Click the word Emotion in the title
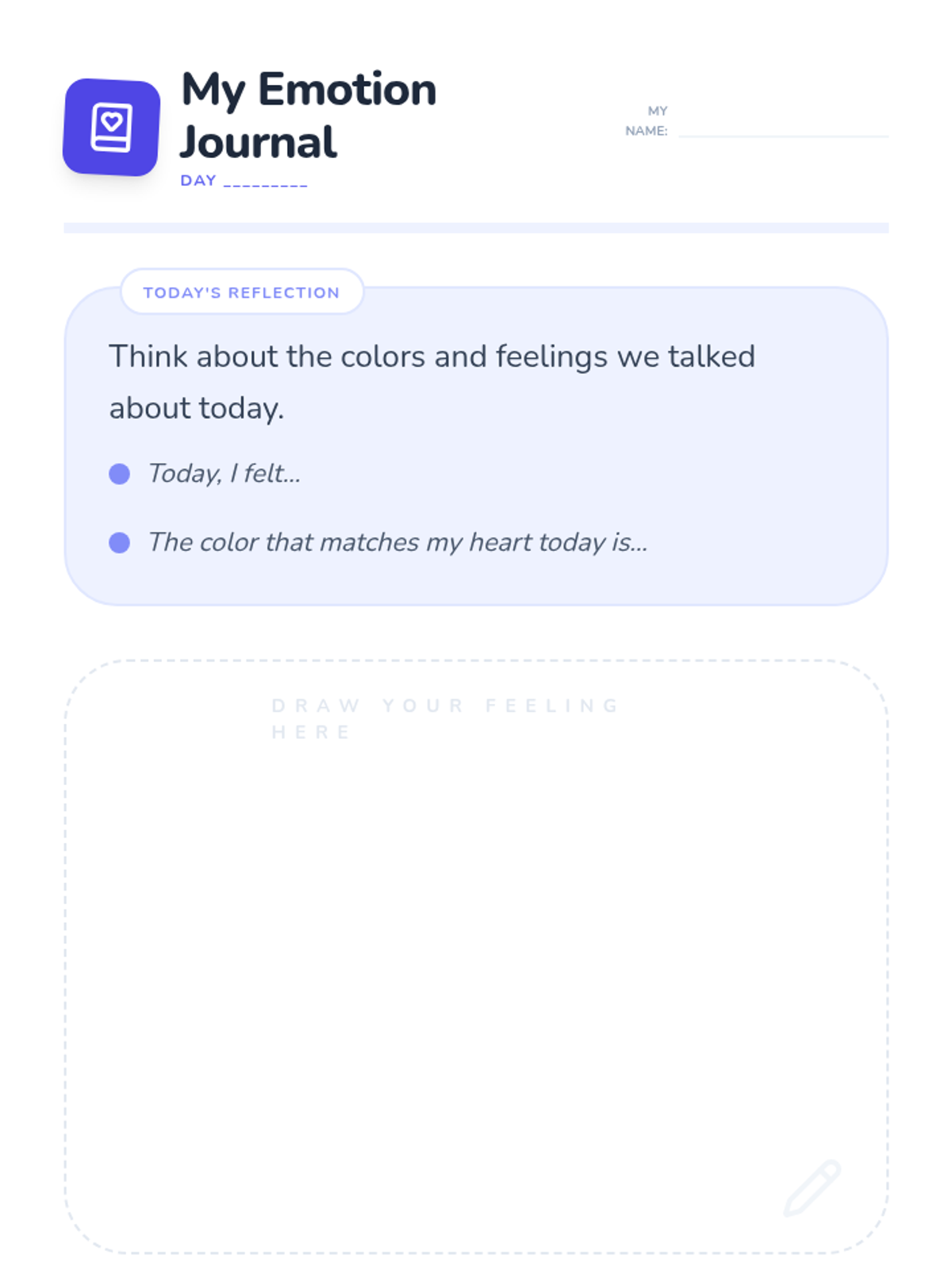The height and width of the screenshot is (1270, 952). click(x=347, y=89)
